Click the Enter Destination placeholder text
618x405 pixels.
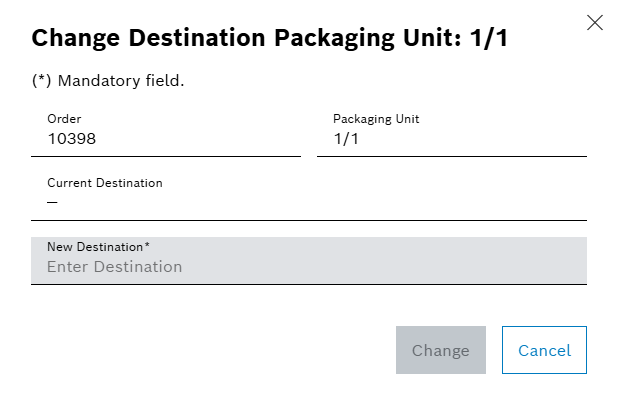click(x=115, y=267)
